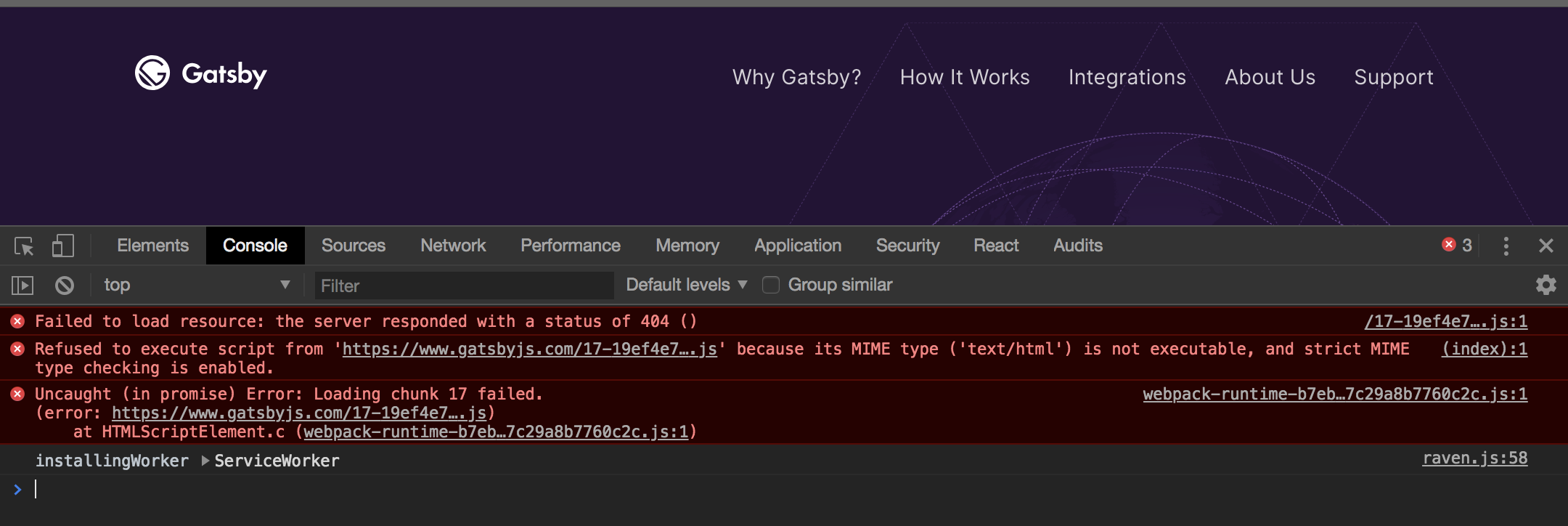The height and width of the screenshot is (526, 1568).
Task: Click the Gatsby wordmark text
Action: [x=224, y=74]
